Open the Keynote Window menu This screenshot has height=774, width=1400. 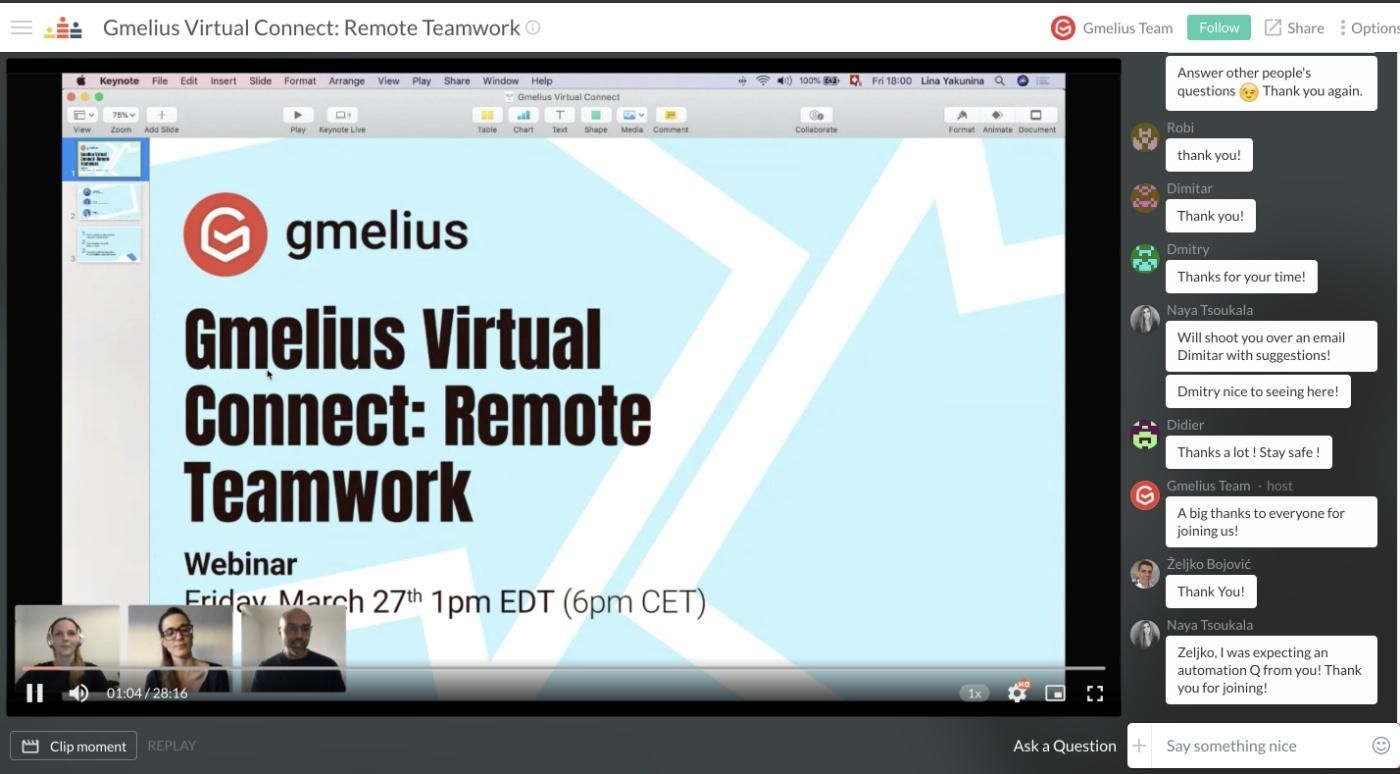(x=500, y=81)
